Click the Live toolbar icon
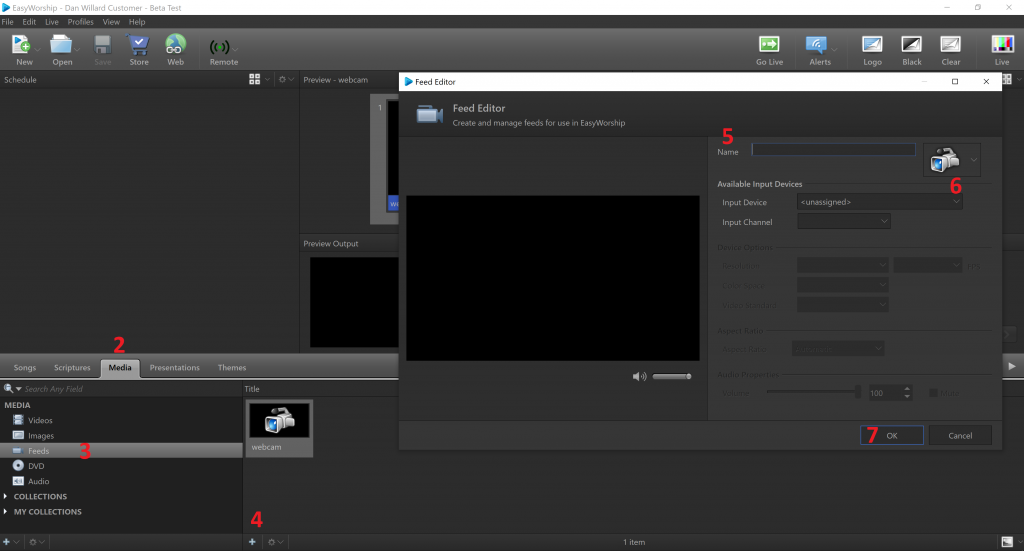This screenshot has height=551, width=1024. (1002, 44)
